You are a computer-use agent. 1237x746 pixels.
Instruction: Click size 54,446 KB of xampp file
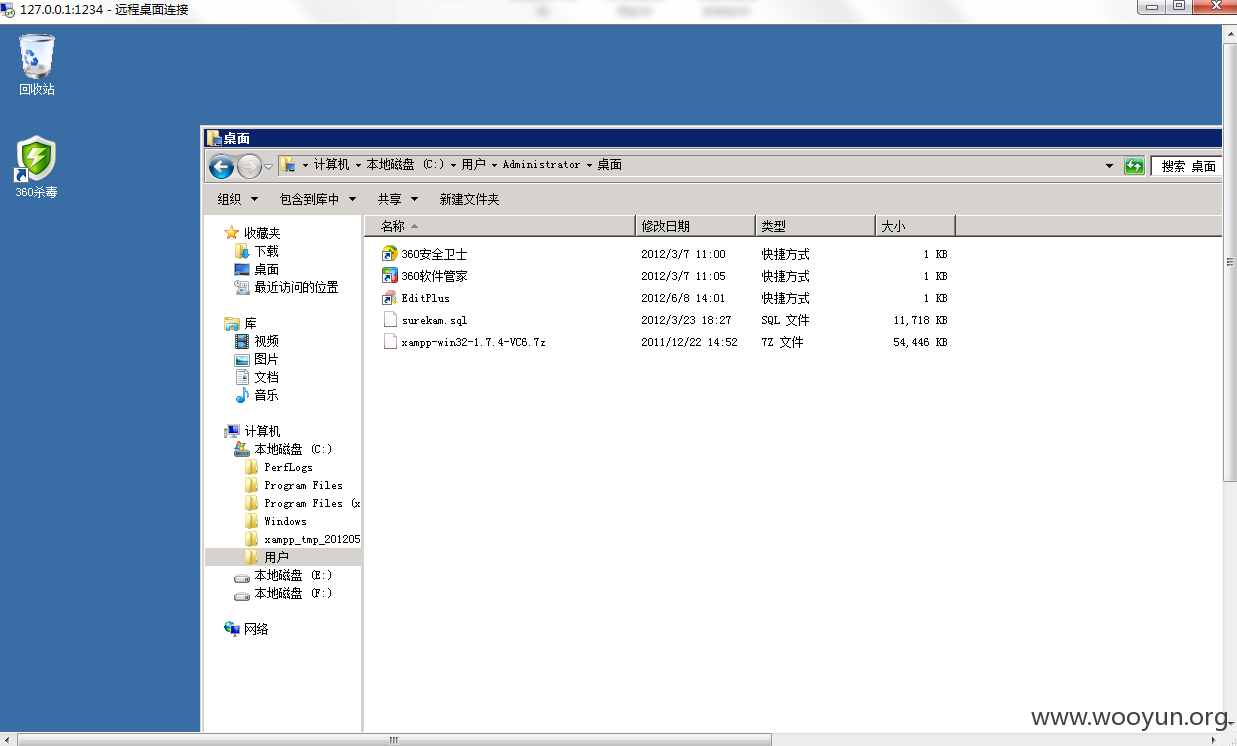[920, 342]
